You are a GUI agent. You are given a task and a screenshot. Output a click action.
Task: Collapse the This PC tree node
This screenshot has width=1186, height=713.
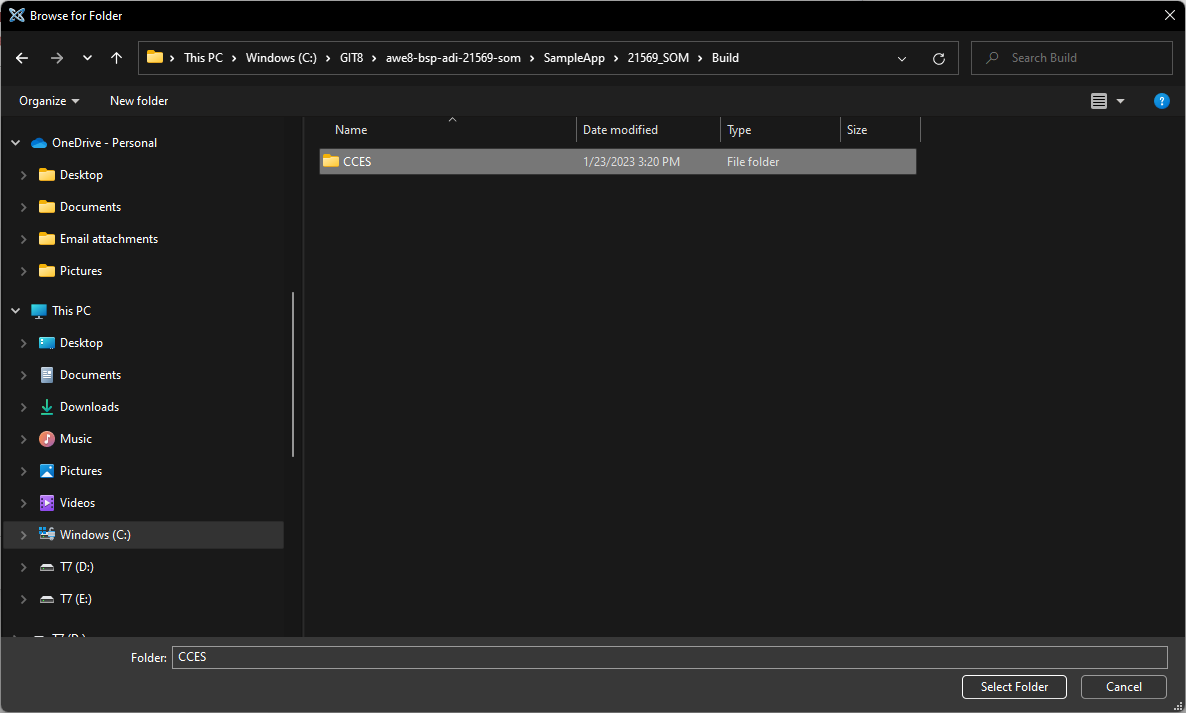click(16, 311)
